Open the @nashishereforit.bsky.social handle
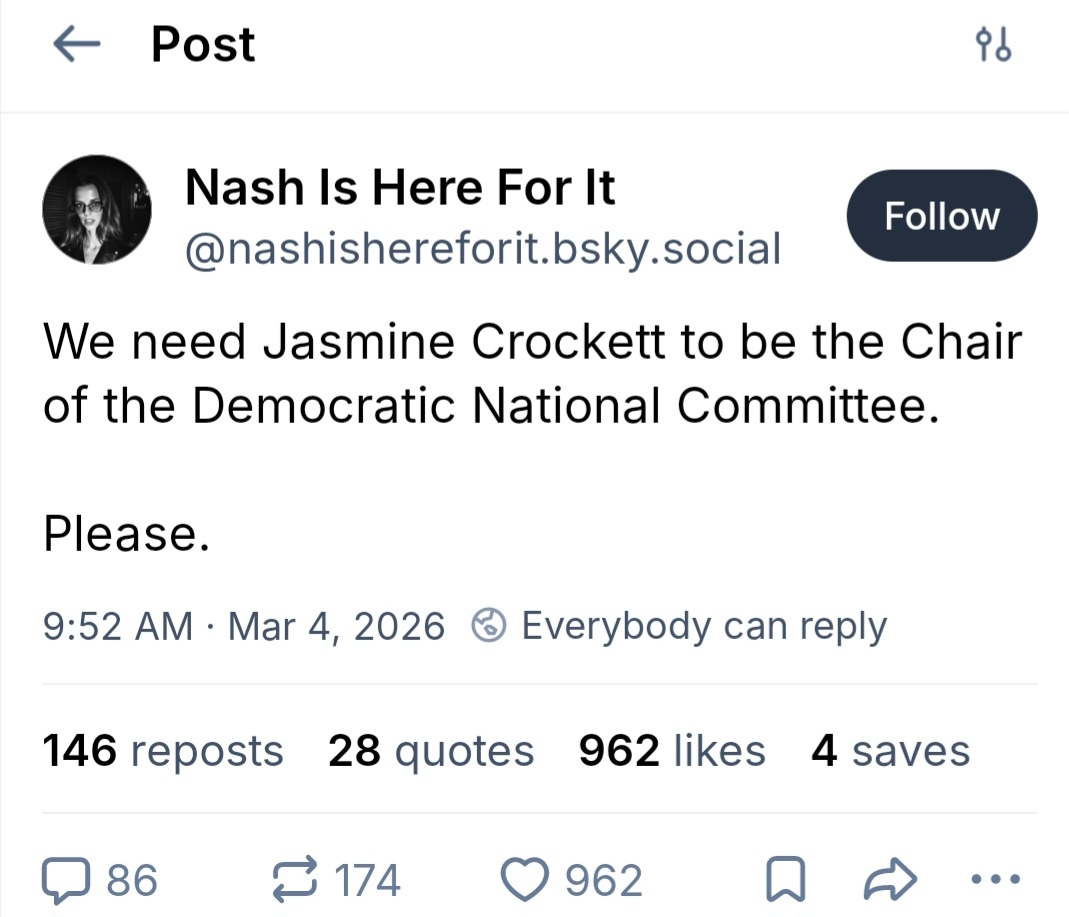The image size is (1069, 917). [x=482, y=248]
